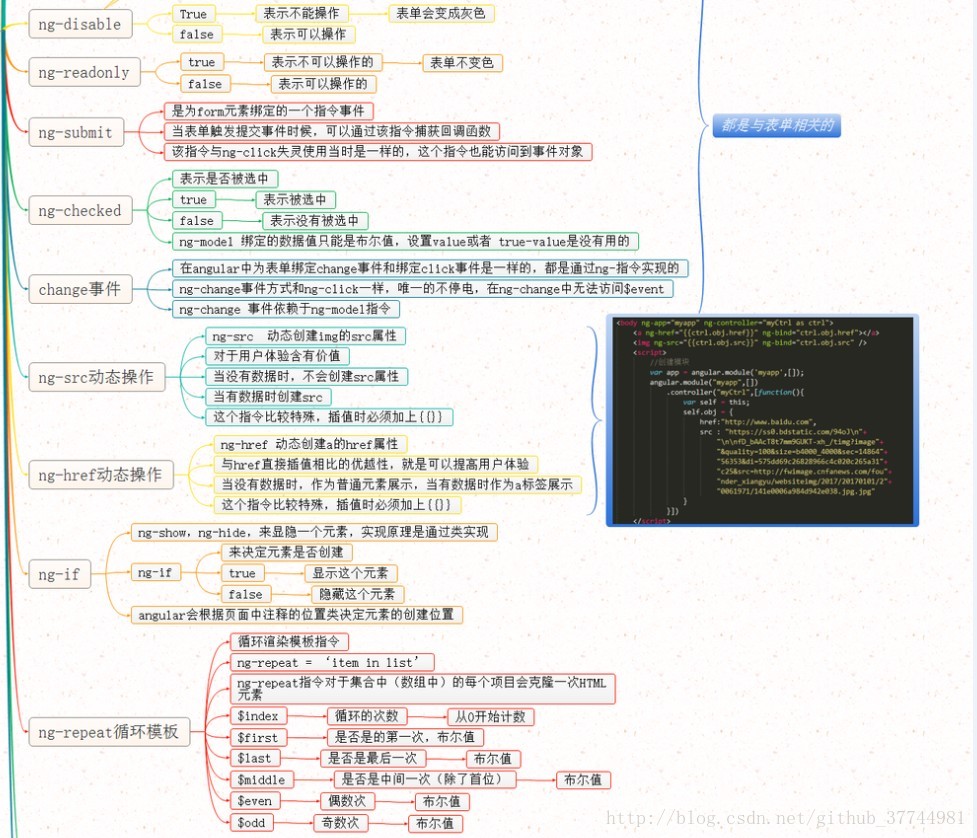The image size is (977, 838).
Task: Click 来决定元素是否创建 node
Action: click(287, 552)
